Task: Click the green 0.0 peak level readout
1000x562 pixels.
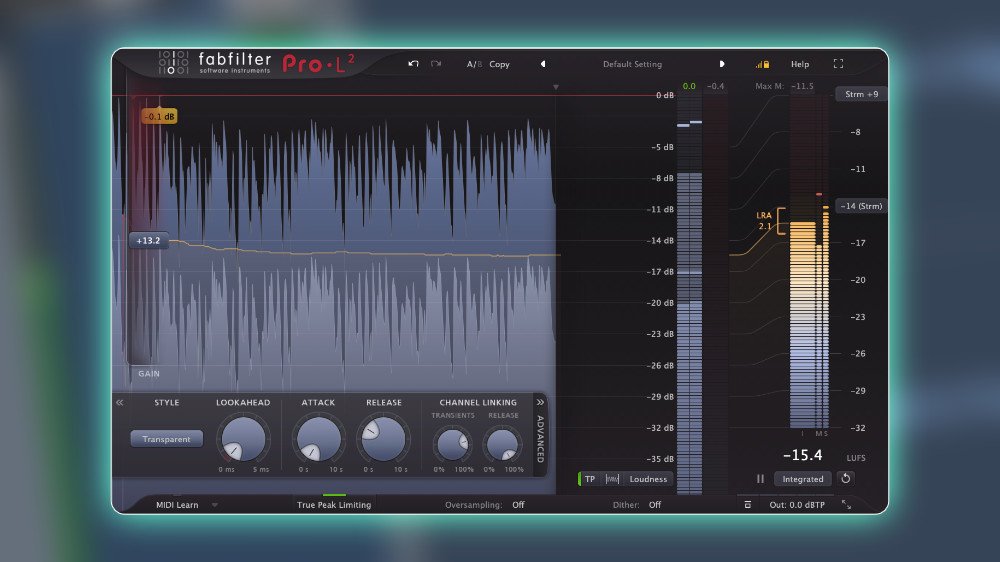Action: (689, 86)
